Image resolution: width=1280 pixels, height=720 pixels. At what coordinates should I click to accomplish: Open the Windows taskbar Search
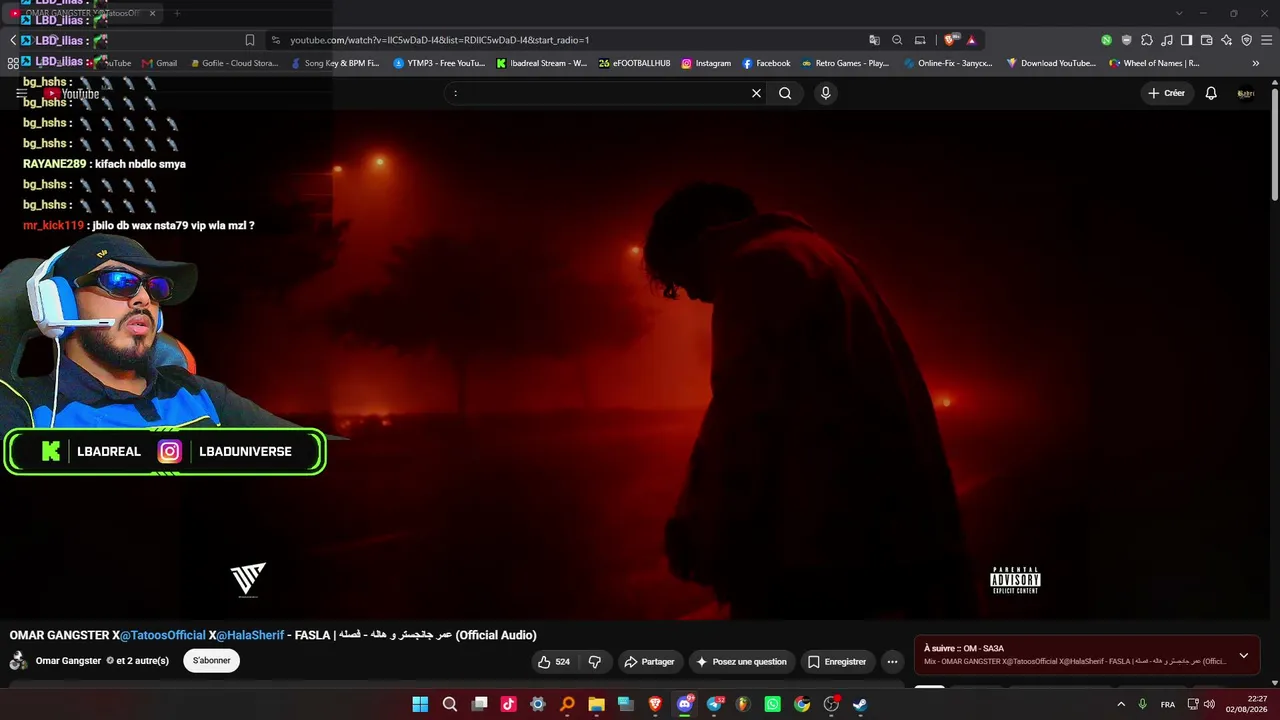(x=450, y=704)
